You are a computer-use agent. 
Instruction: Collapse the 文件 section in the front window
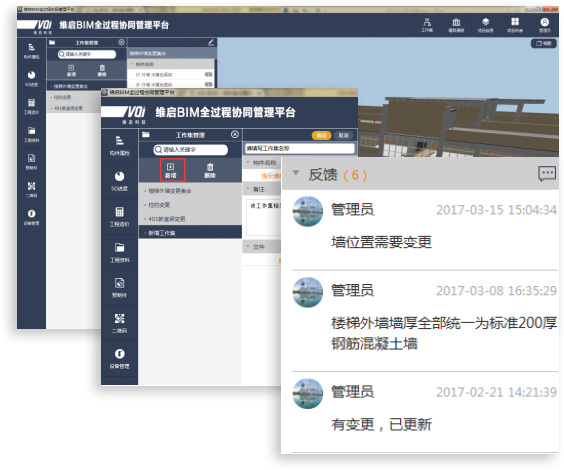point(248,246)
